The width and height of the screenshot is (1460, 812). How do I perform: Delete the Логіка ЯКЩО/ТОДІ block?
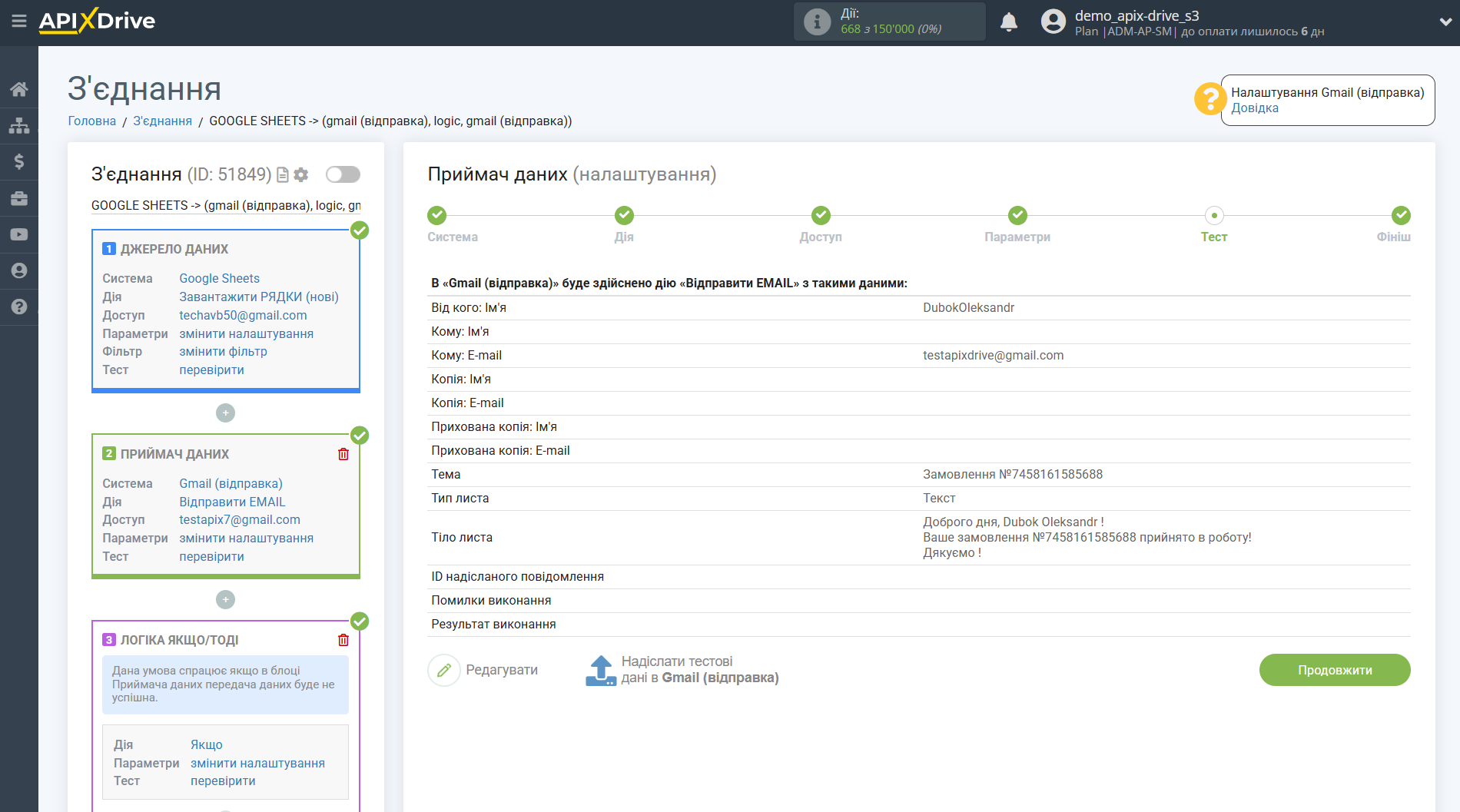343,640
